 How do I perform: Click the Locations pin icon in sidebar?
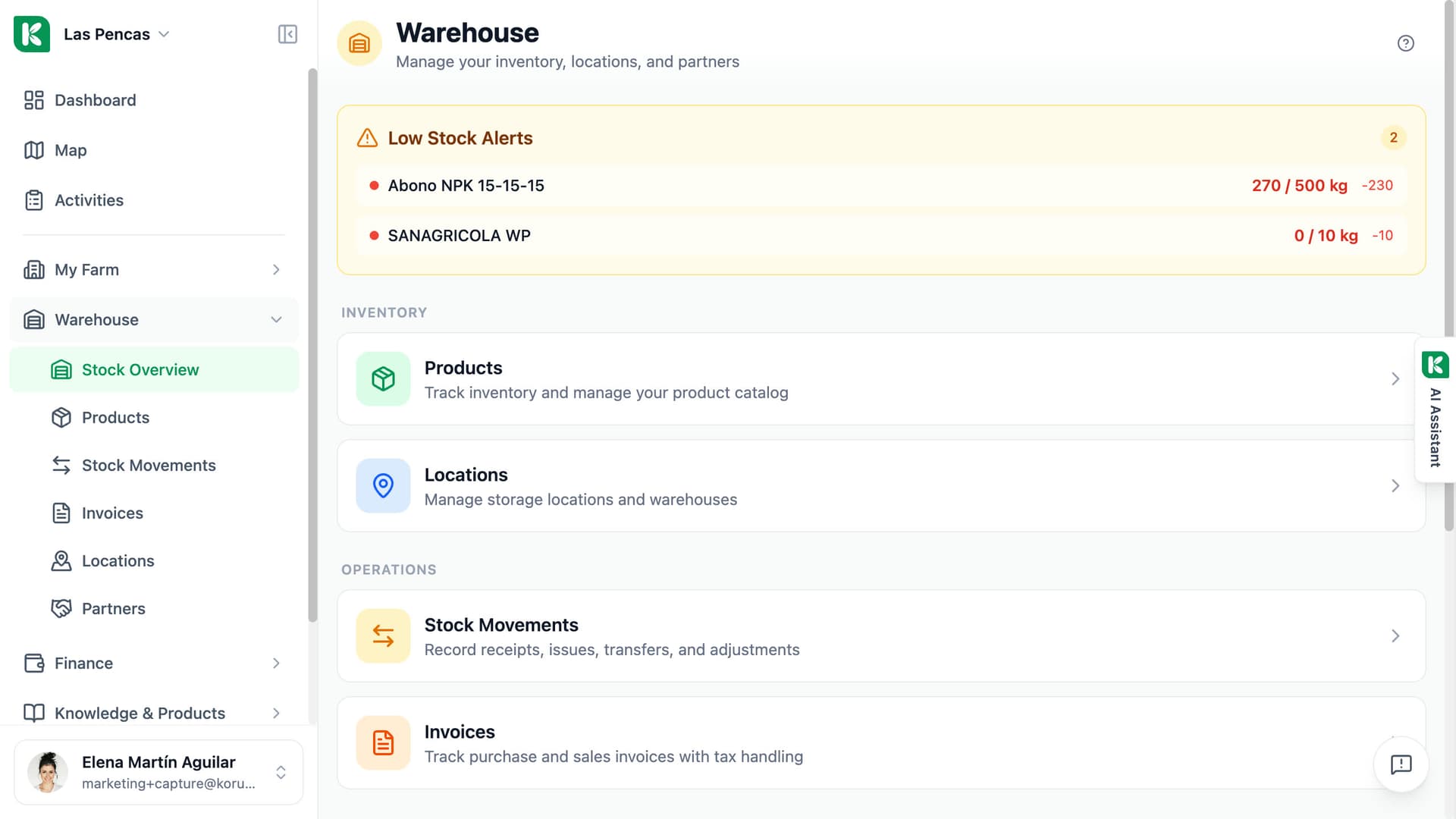tap(61, 561)
